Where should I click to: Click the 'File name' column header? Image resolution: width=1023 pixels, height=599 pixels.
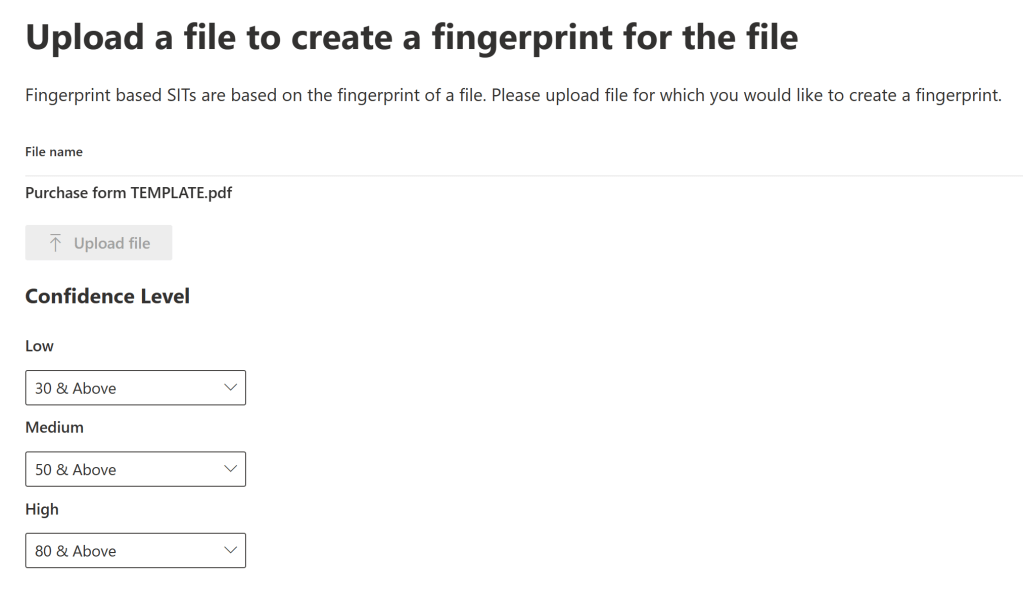54,152
